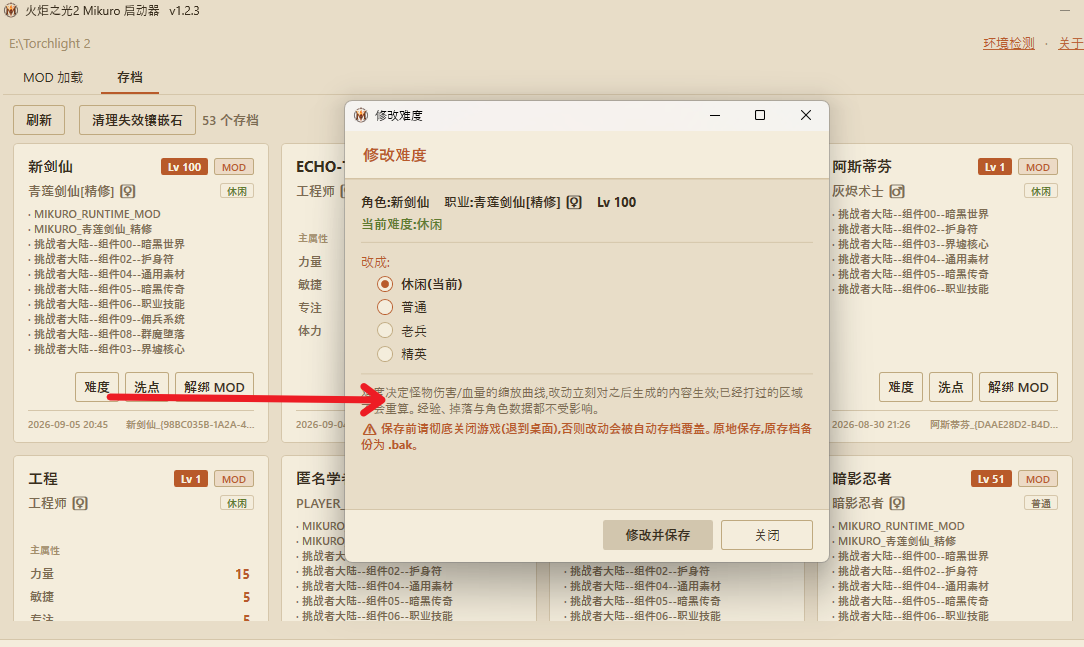Click the 关闭 button in the dialog
The width and height of the screenshot is (1084, 647).
click(x=767, y=535)
